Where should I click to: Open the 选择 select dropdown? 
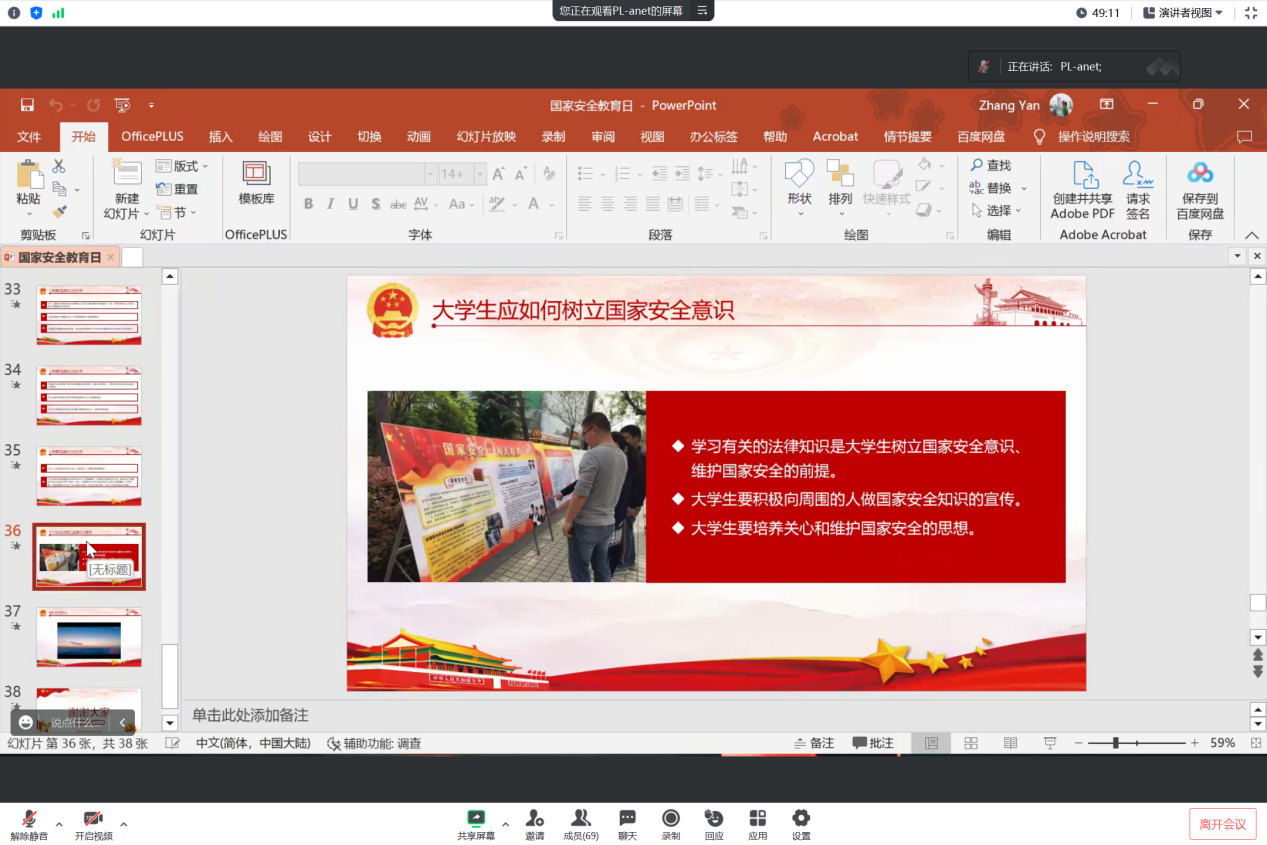coord(997,210)
